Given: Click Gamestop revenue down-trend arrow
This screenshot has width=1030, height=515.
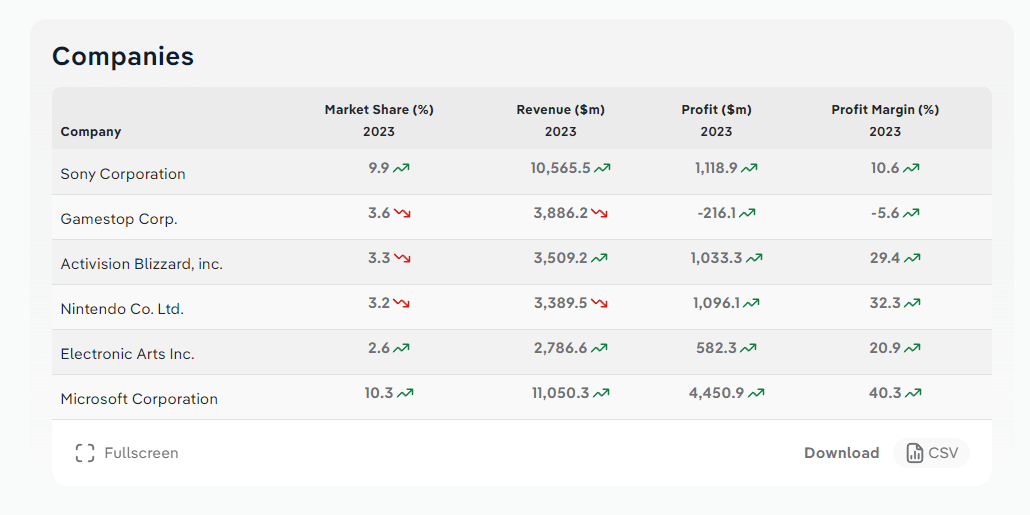Looking at the screenshot, I should click(600, 214).
